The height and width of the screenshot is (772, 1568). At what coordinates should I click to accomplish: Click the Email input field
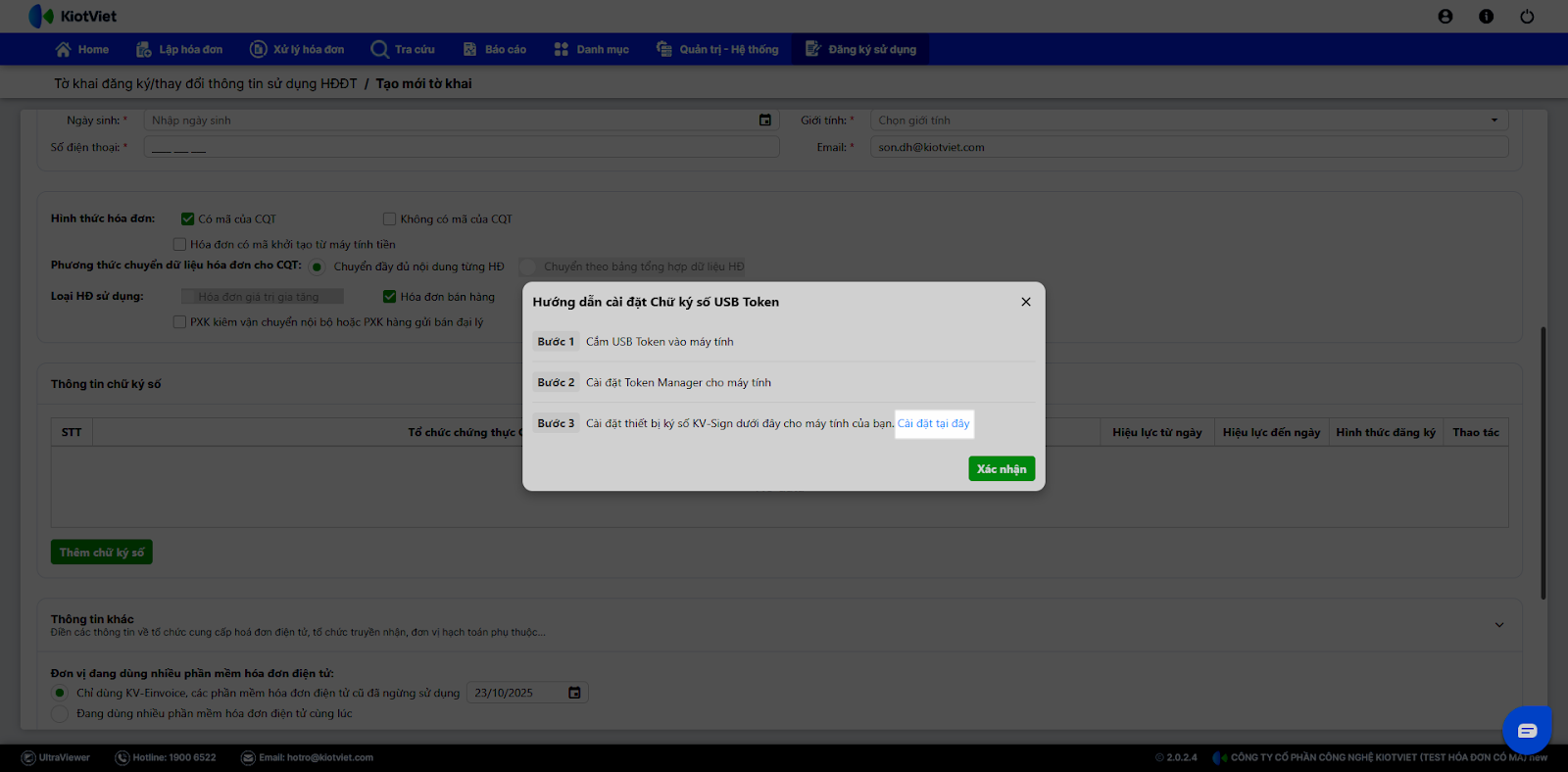[1189, 147]
